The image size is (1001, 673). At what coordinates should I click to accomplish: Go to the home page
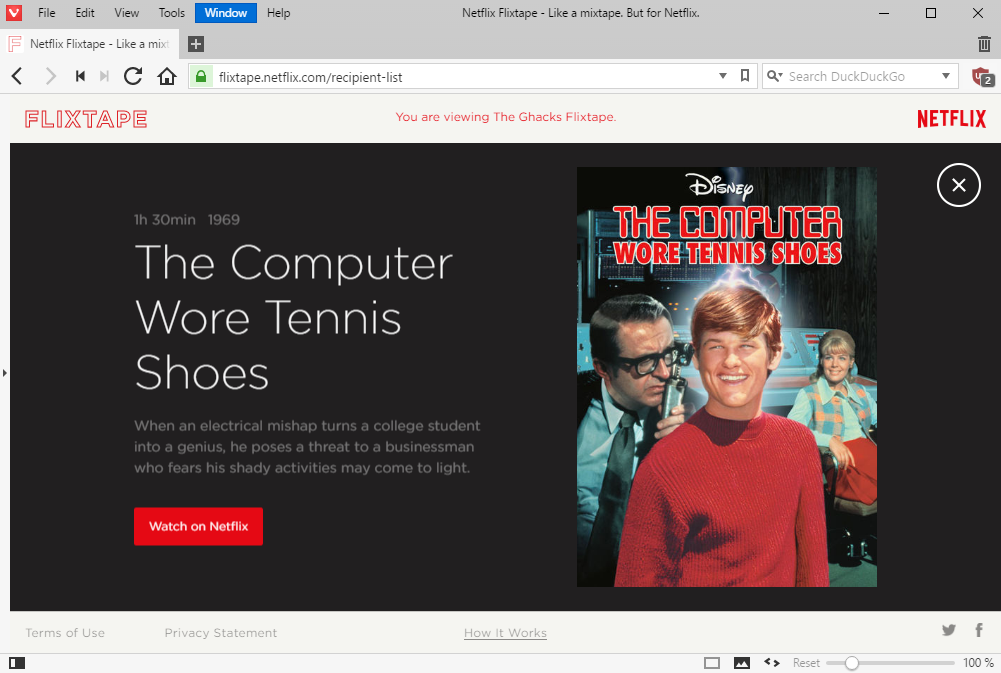(167, 77)
